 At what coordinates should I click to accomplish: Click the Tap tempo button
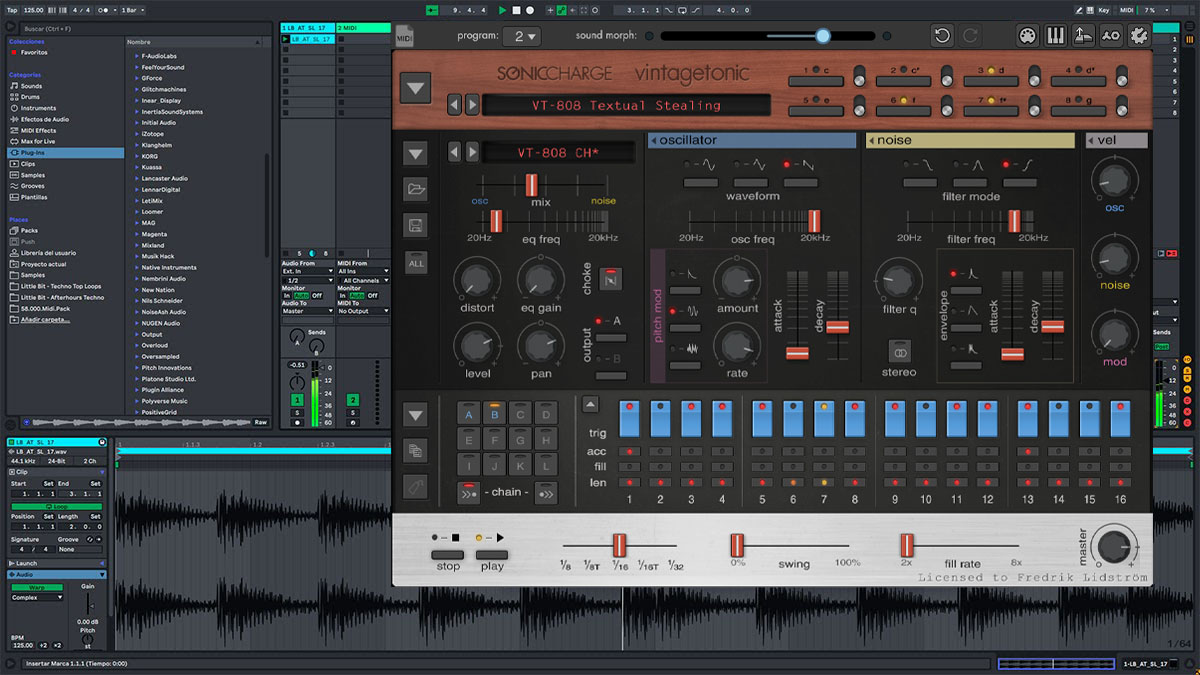pyautogui.click(x=12, y=9)
